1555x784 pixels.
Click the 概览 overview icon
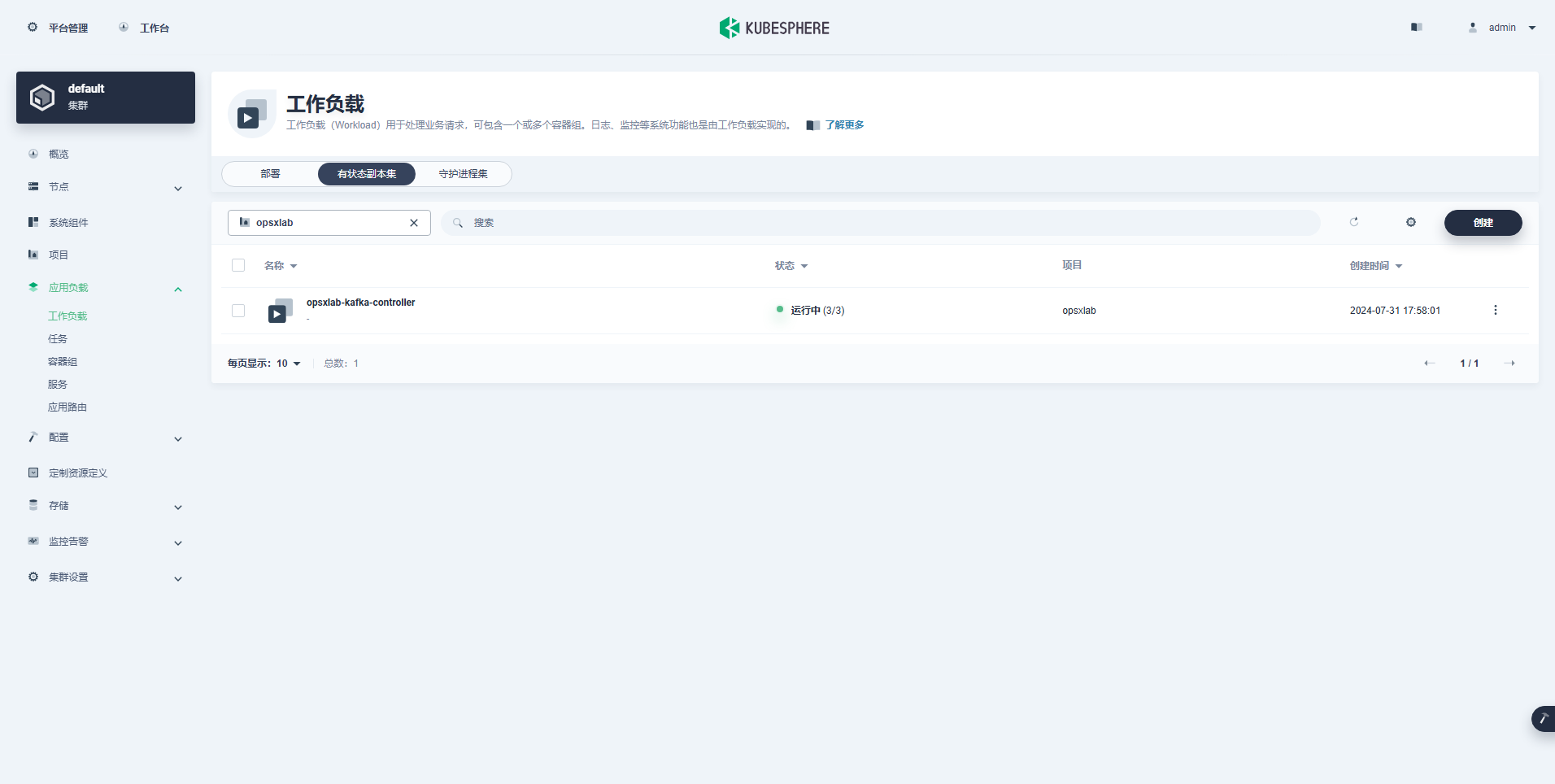pos(33,154)
